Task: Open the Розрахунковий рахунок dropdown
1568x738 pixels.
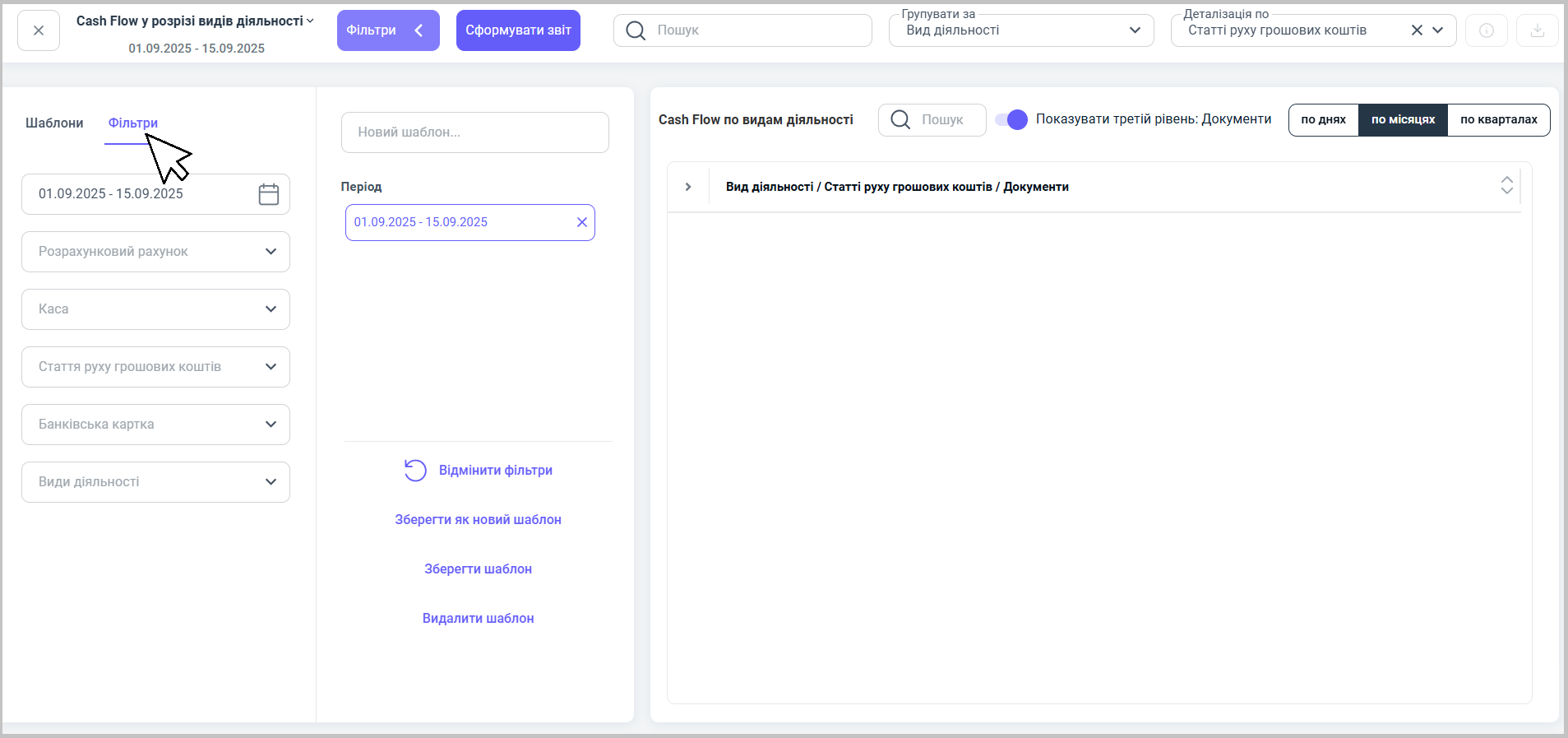Action: (x=155, y=252)
